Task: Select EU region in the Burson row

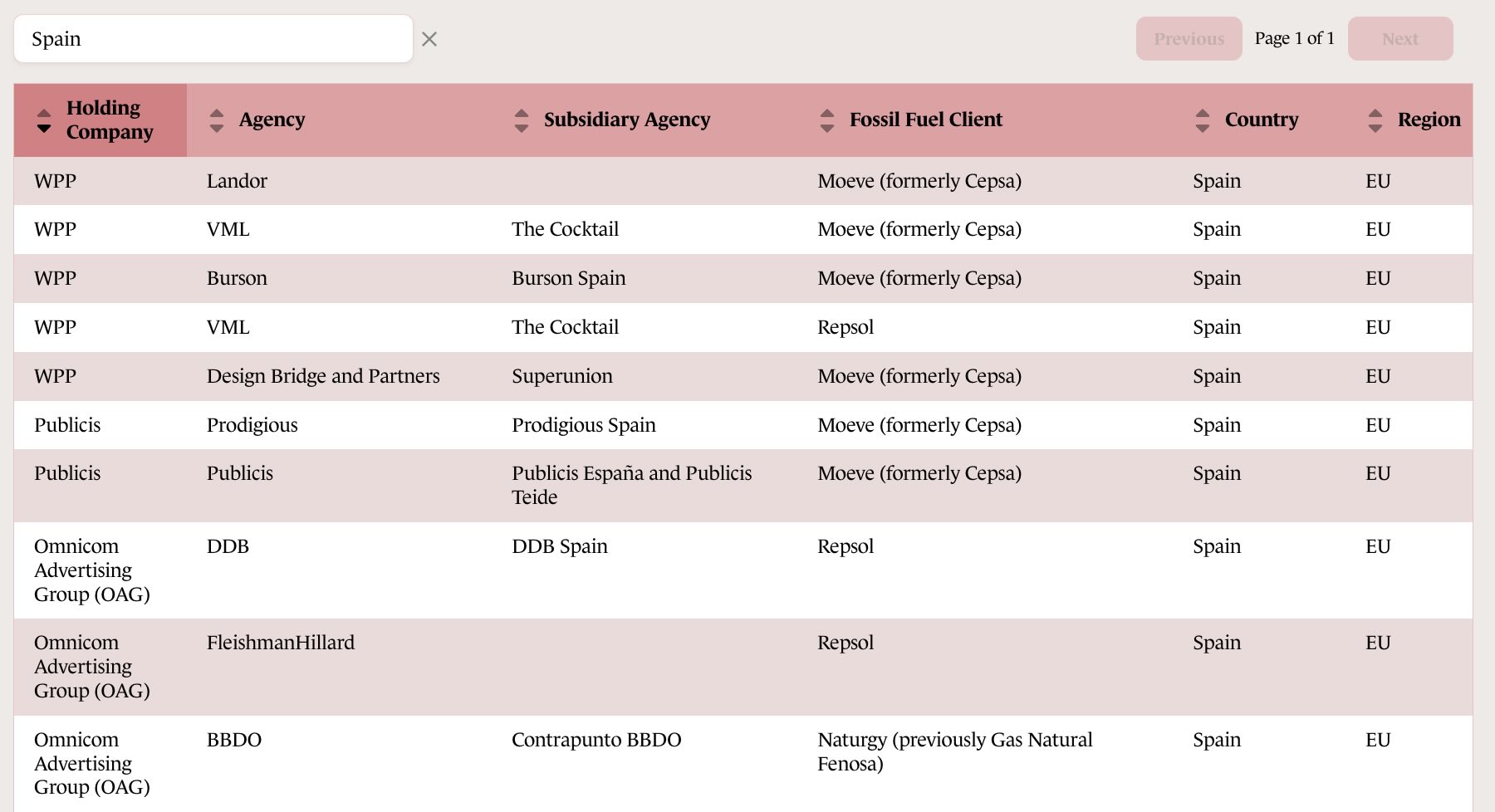Action: click(1378, 278)
